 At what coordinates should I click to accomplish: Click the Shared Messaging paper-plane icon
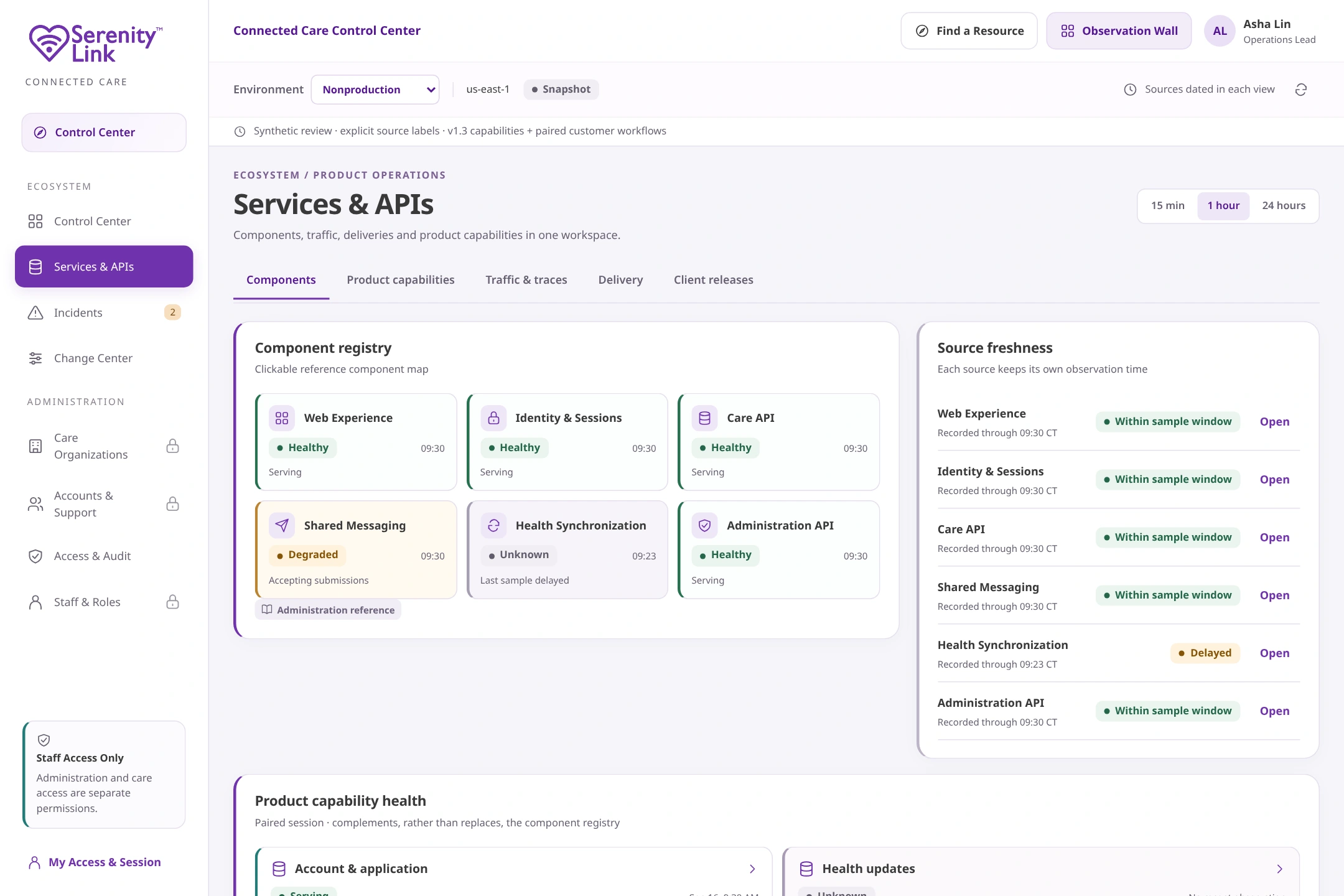[x=282, y=526]
